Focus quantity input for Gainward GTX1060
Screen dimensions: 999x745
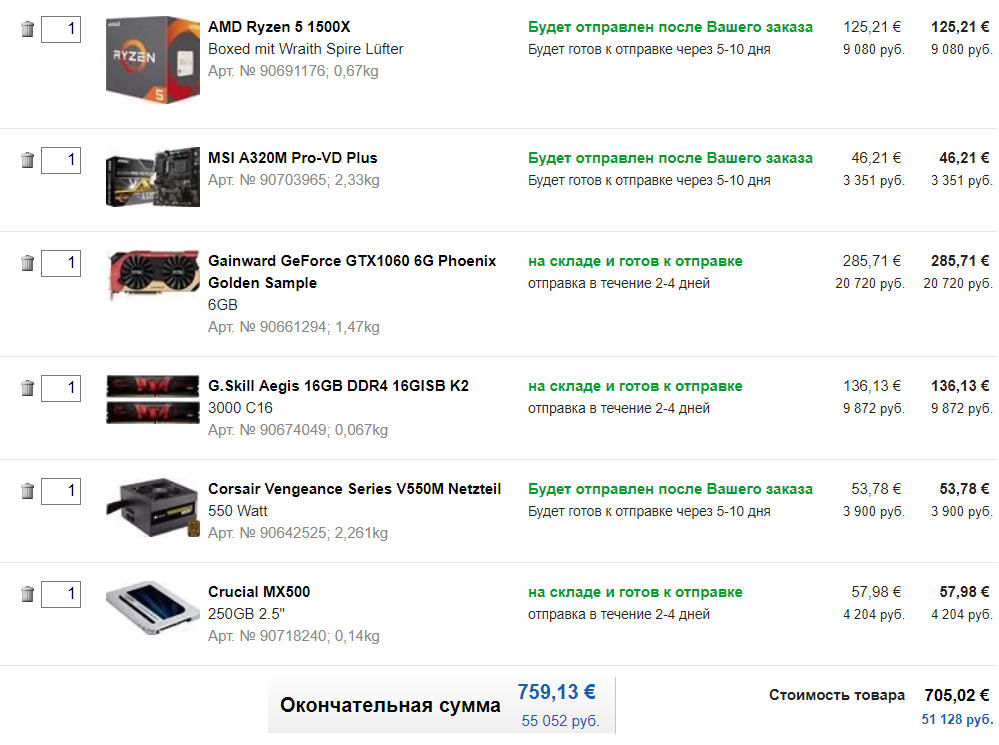[x=61, y=263]
